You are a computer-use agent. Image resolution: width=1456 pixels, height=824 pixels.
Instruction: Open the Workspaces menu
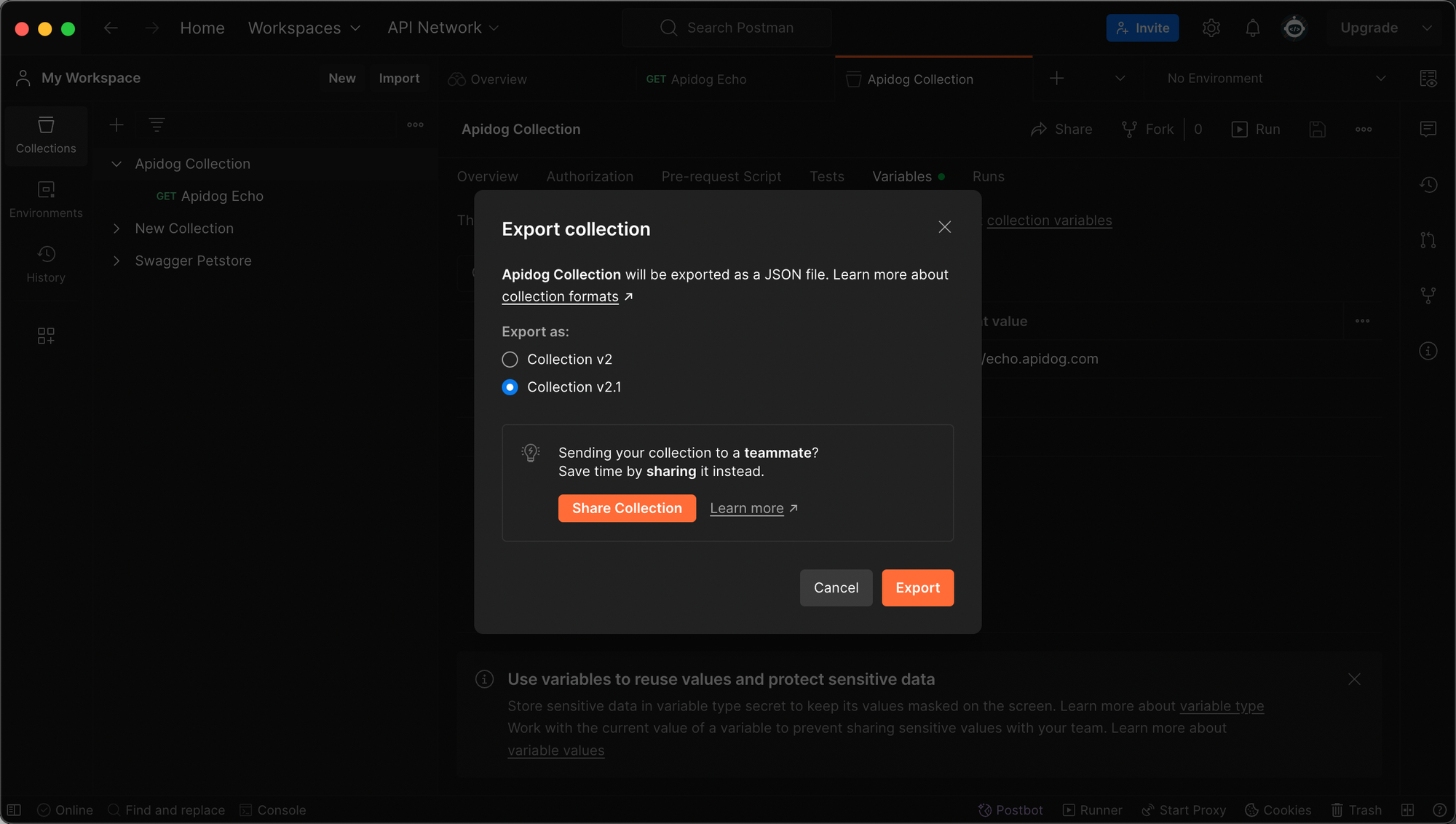coord(304,28)
